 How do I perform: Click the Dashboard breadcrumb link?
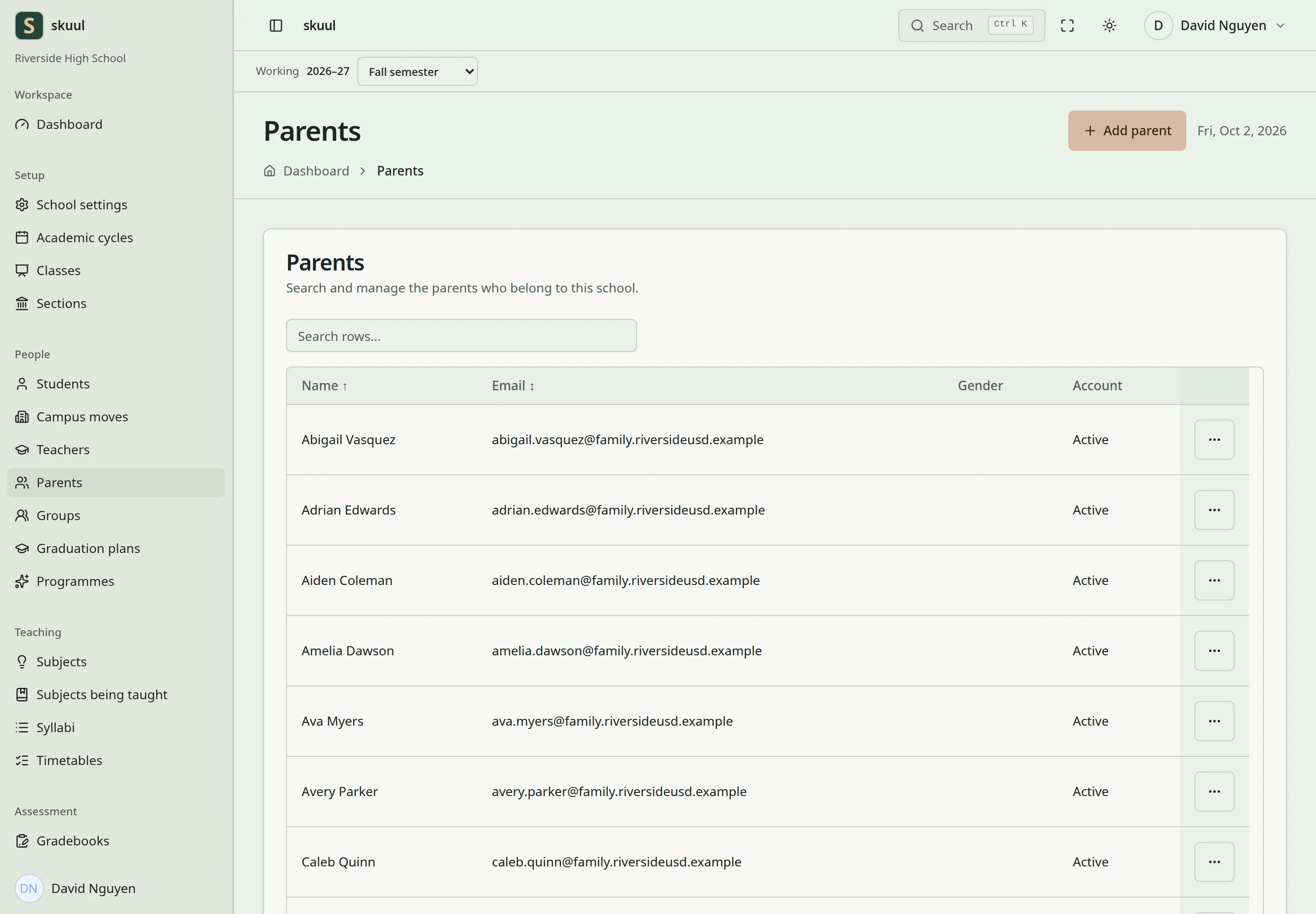(x=316, y=171)
